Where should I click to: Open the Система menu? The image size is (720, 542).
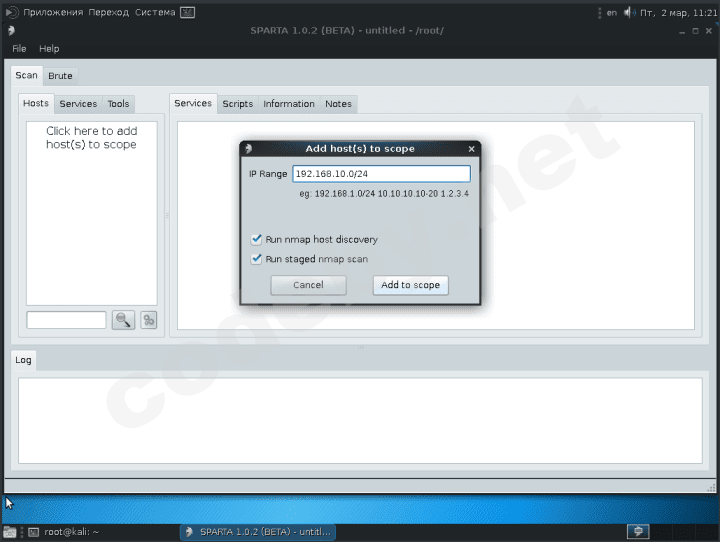coord(155,12)
